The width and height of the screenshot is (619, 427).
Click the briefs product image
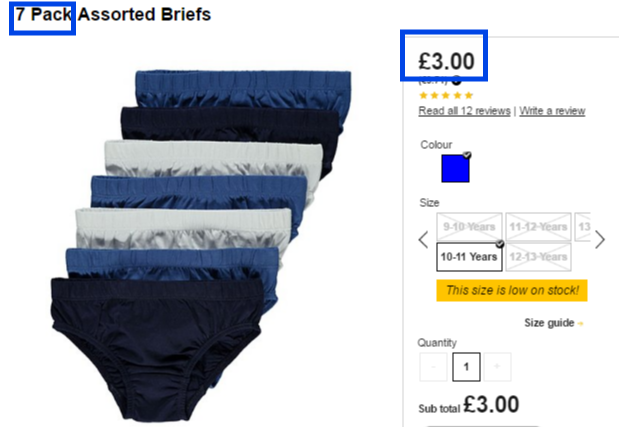click(x=201, y=245)
